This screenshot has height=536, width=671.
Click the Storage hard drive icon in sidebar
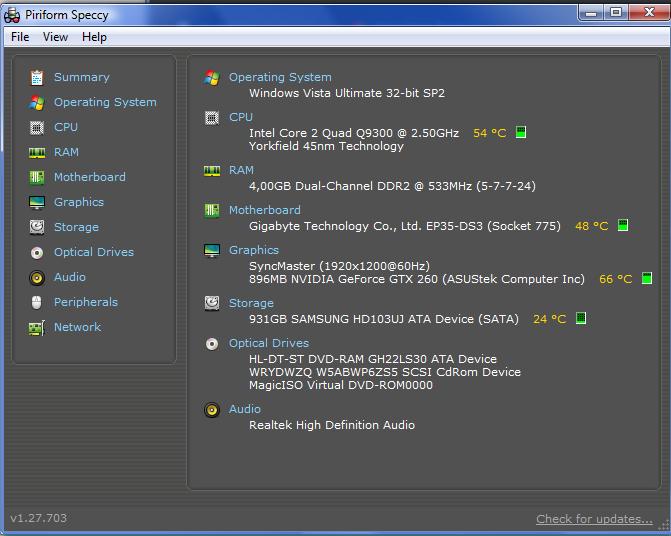(x=37, y=227)
